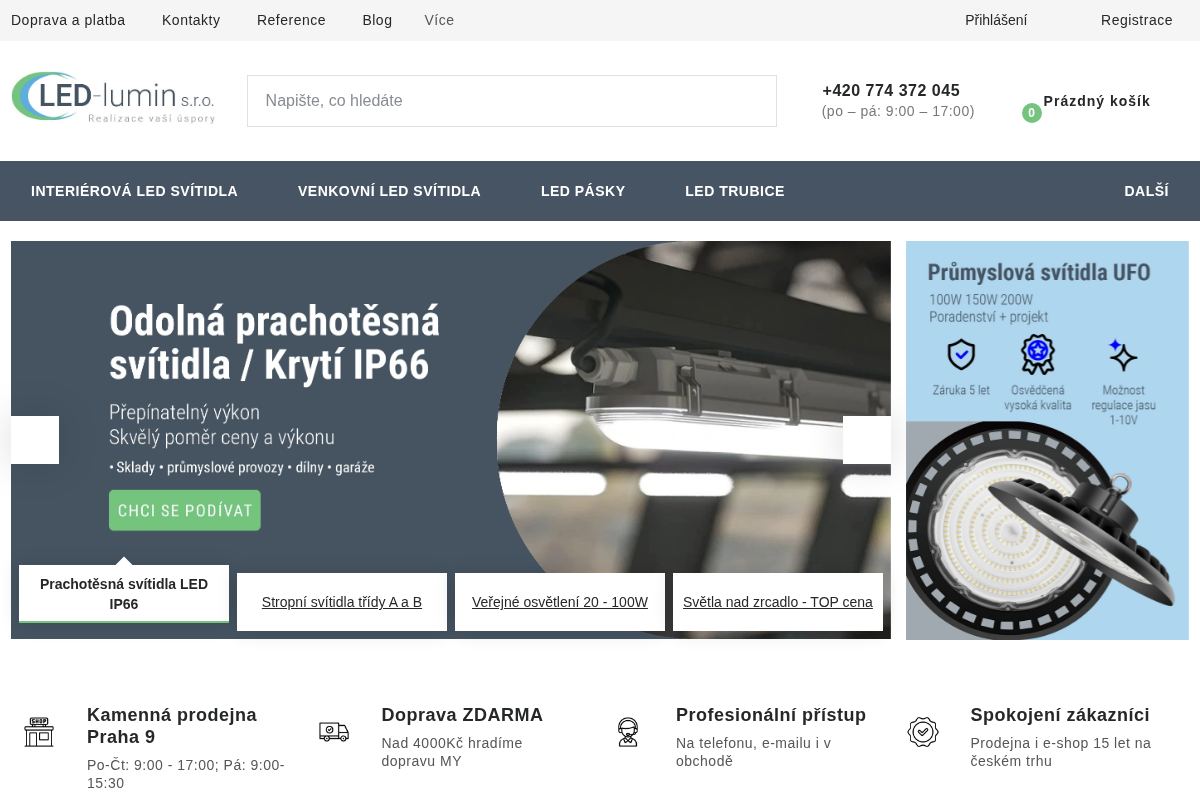The width and height of the screenshot is (1200, 800).
Task: Click the opening hours '(po – pá: 9:00 – 17:00)'
Action: coord(898,111)
